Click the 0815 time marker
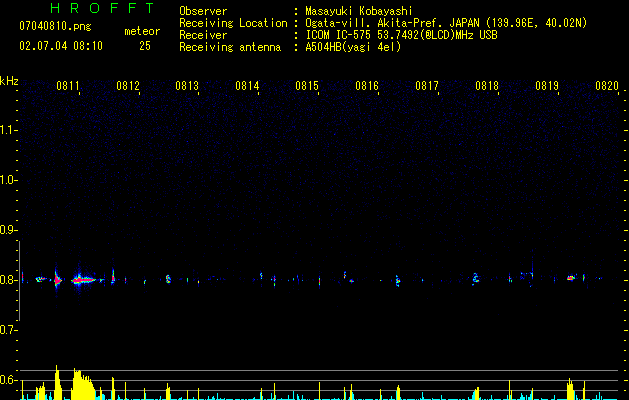Screen dimensions: 629x400 pyautogui.click(x=307, y=86)
